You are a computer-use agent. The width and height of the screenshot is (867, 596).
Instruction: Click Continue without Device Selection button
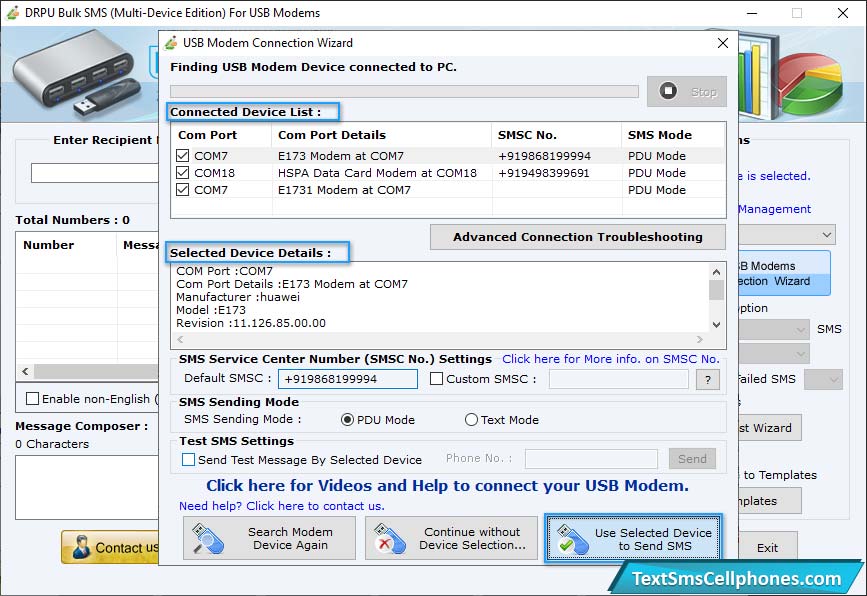(451, 538)
